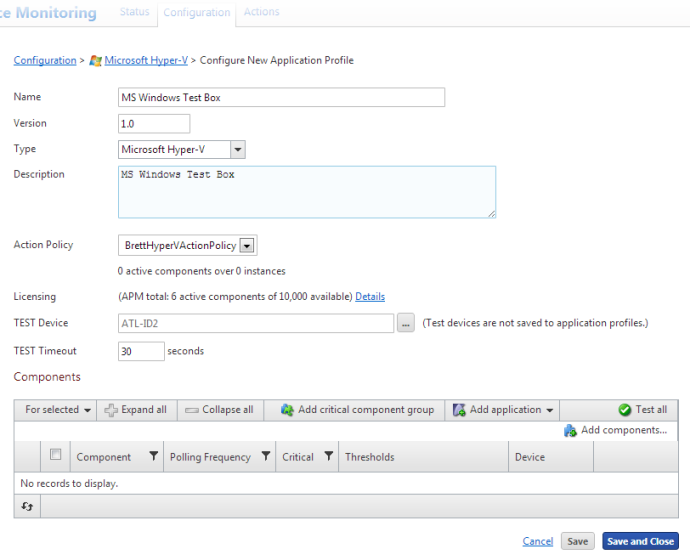
Task: Open the Actions tab
Action: [261, 12]
